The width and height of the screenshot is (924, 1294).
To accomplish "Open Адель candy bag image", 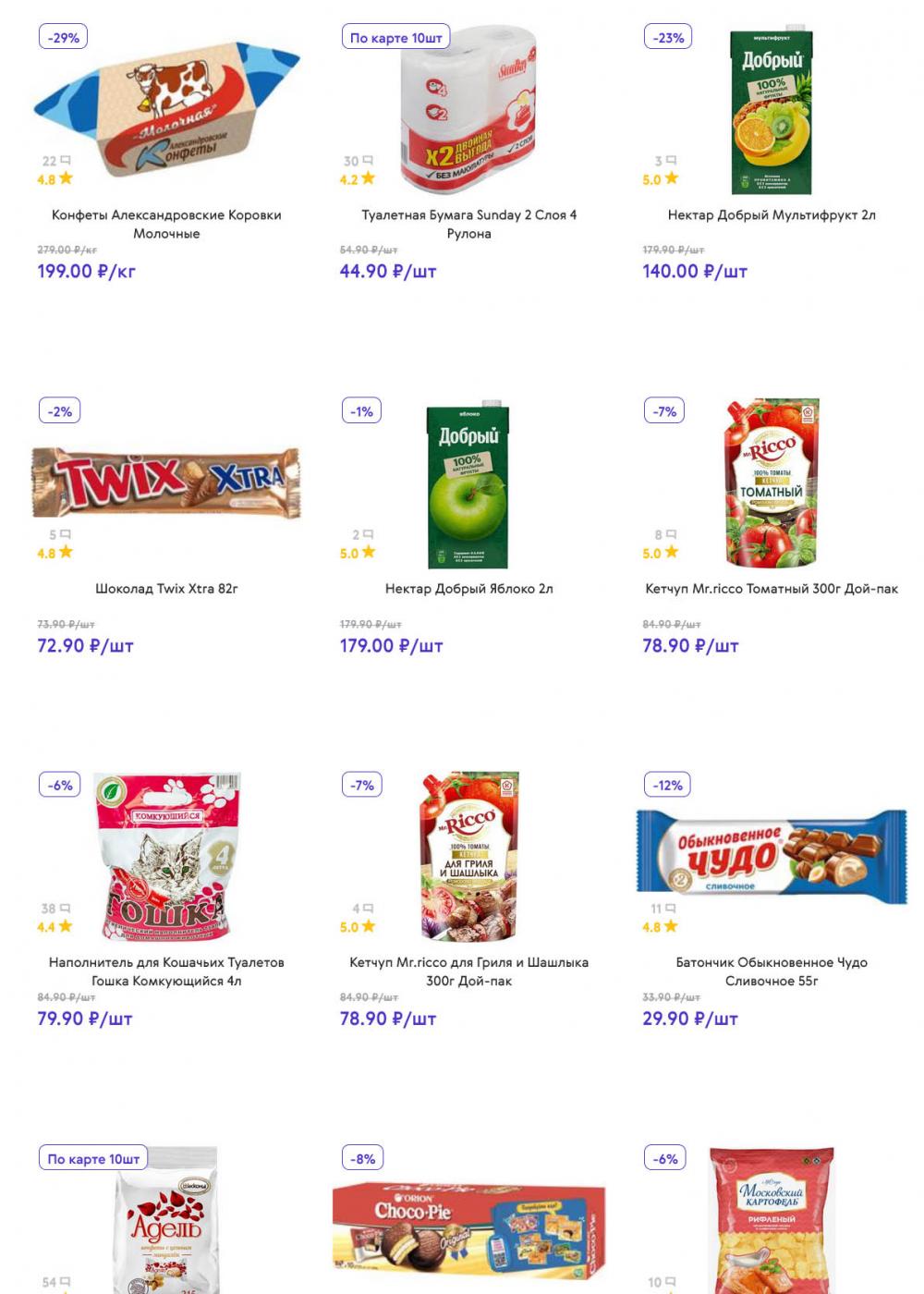I will (166, 1220).
